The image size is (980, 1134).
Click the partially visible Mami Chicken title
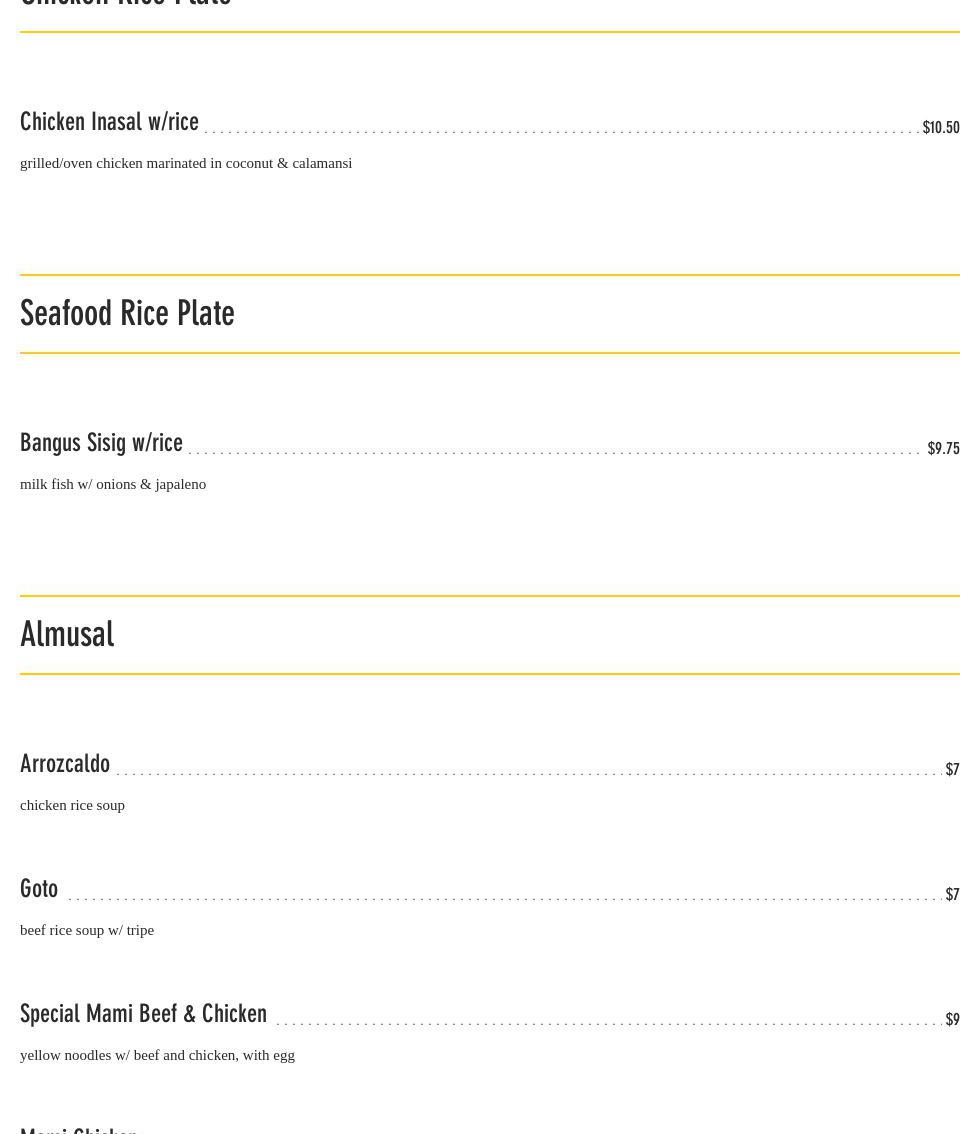[78, 1129]
